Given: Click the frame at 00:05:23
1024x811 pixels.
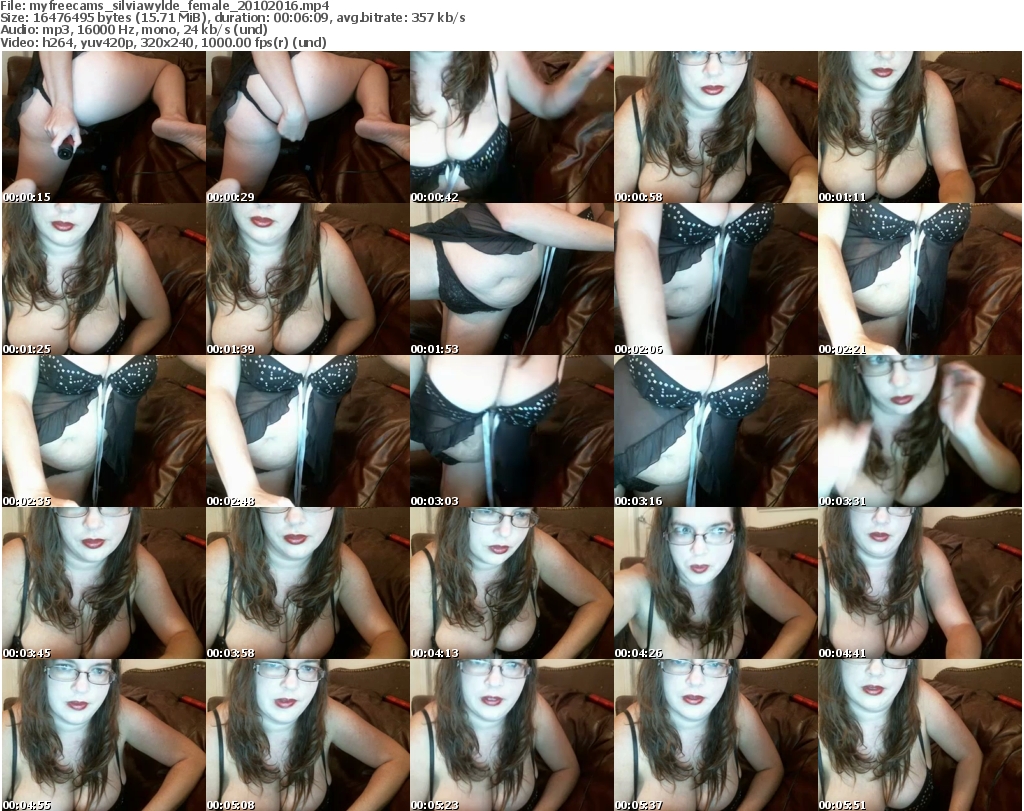Looking at the screenshot, I should [x=512, y=735].
